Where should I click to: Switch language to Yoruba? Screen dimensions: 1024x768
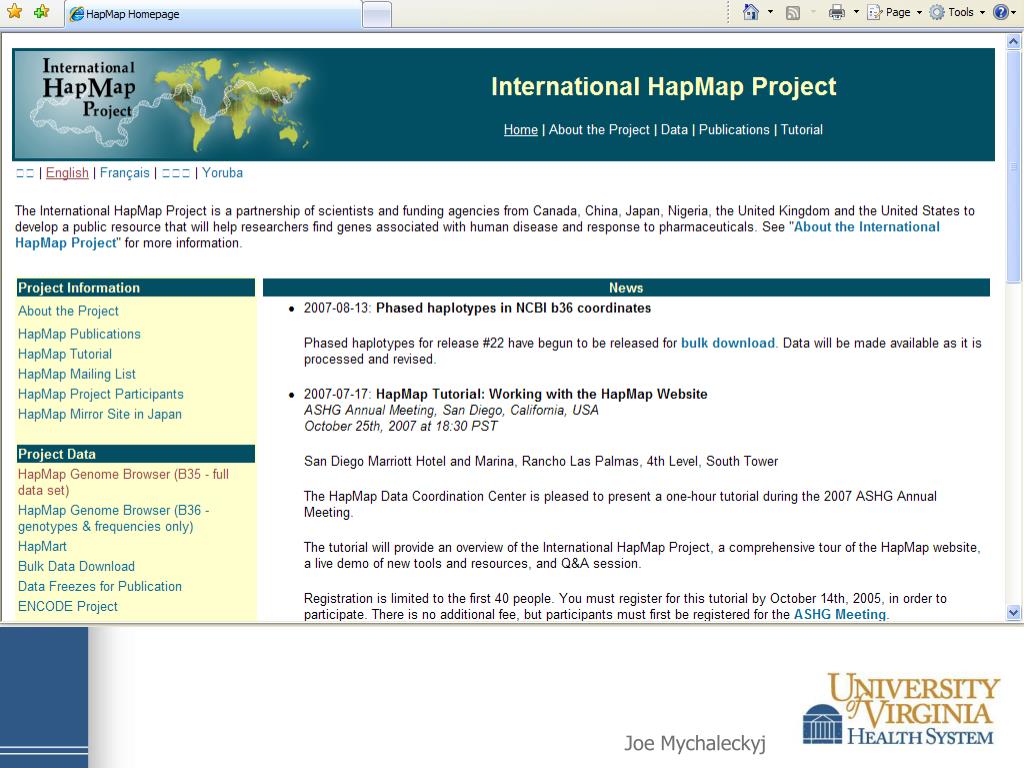222,172
